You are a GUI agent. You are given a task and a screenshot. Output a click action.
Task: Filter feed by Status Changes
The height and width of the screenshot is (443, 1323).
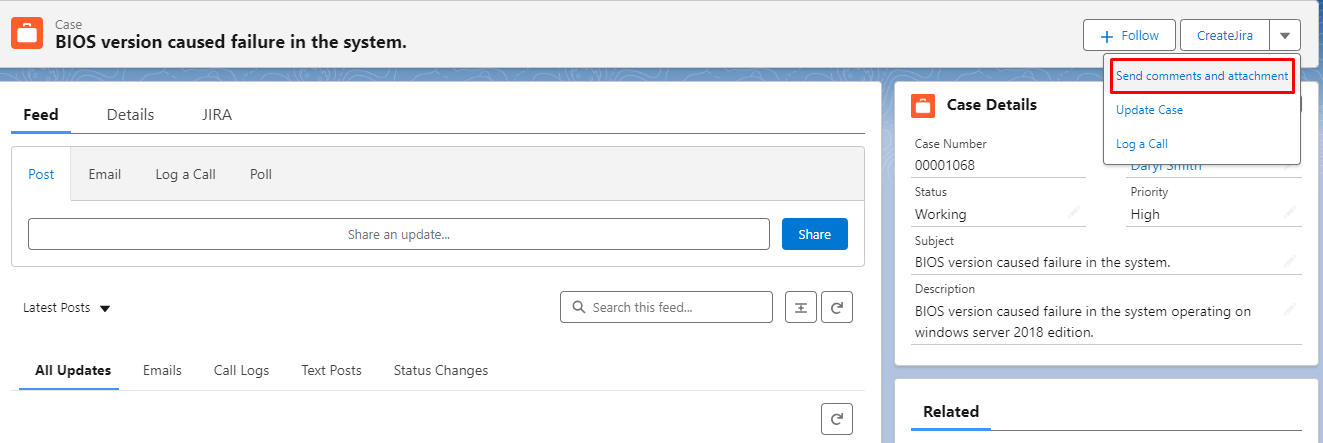click(441, 370)
